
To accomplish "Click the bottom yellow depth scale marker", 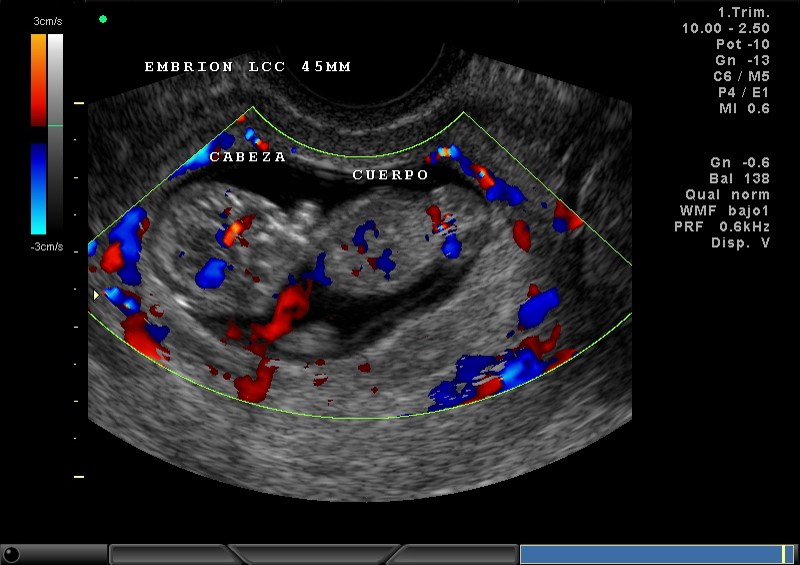I will [79, 477].
